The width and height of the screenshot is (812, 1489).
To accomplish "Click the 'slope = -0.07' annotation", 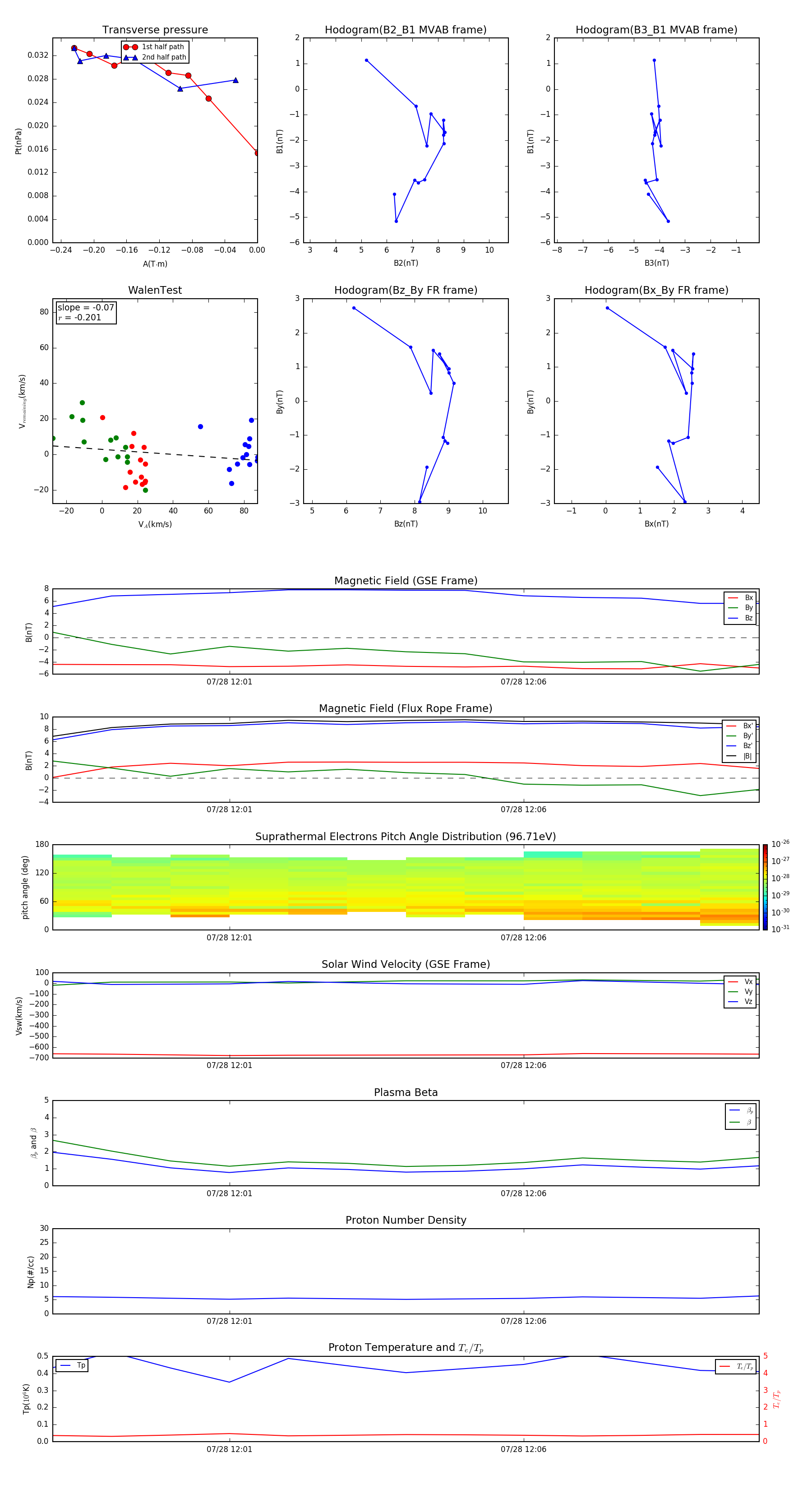I will [x=86, y=308].
